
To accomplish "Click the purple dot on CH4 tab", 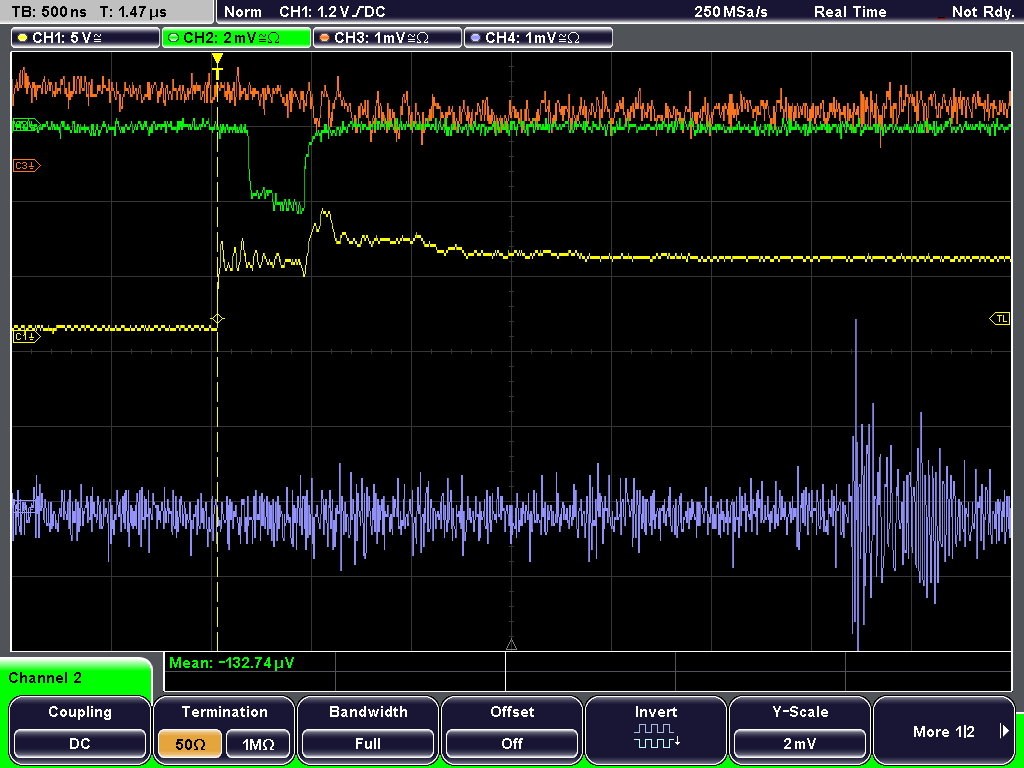I will tap(475, 38).
